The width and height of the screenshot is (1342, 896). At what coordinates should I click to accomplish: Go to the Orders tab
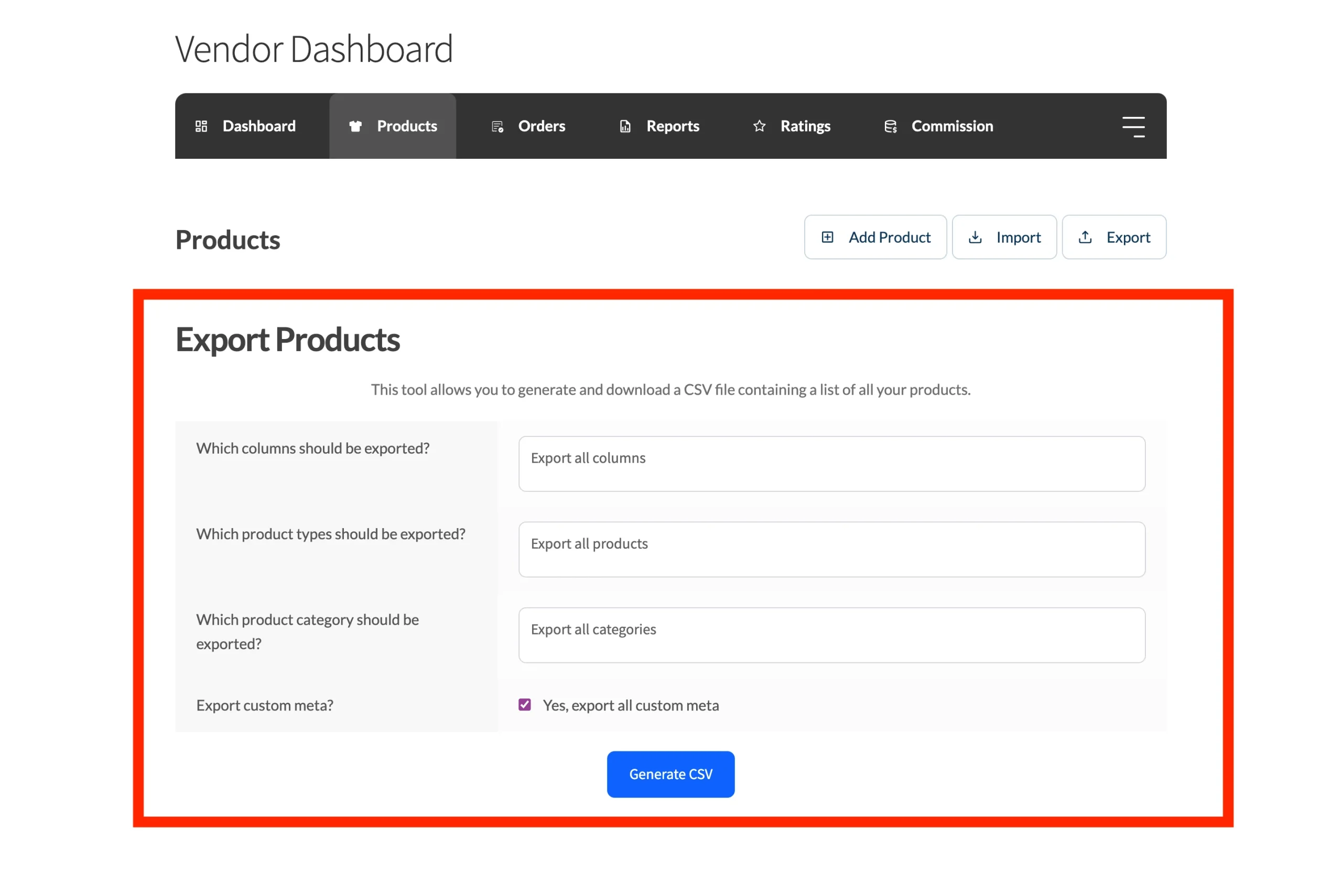(528, 126)
